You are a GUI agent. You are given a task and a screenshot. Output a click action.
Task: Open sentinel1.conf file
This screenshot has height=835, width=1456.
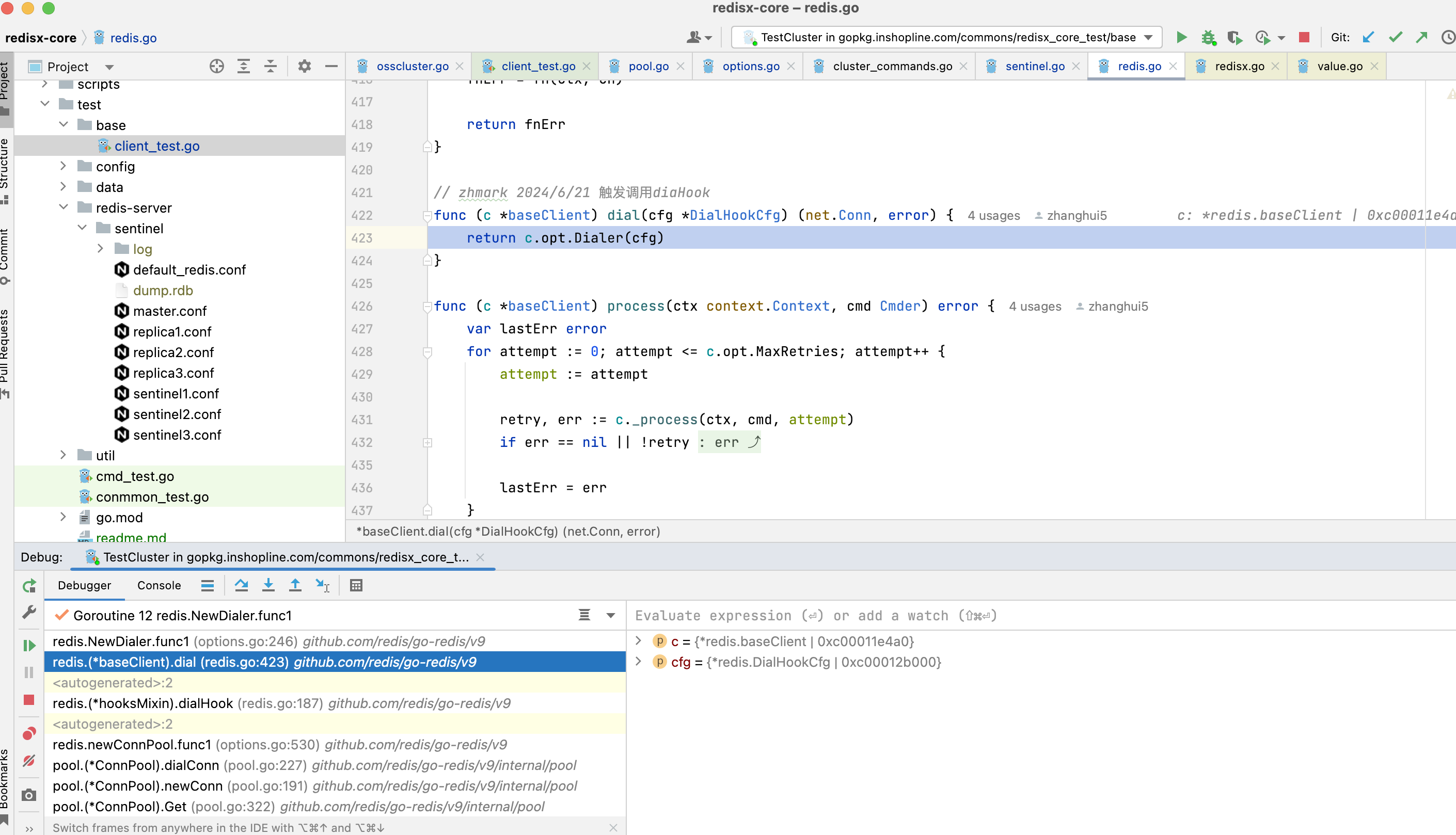[x=176, y=393]
